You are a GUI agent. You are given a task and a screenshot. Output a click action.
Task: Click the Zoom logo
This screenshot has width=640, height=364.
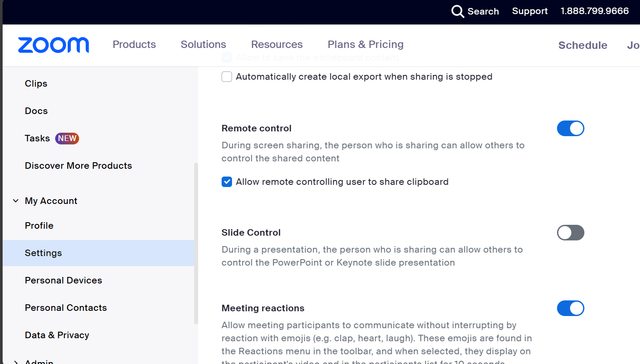tap(53, 45)
